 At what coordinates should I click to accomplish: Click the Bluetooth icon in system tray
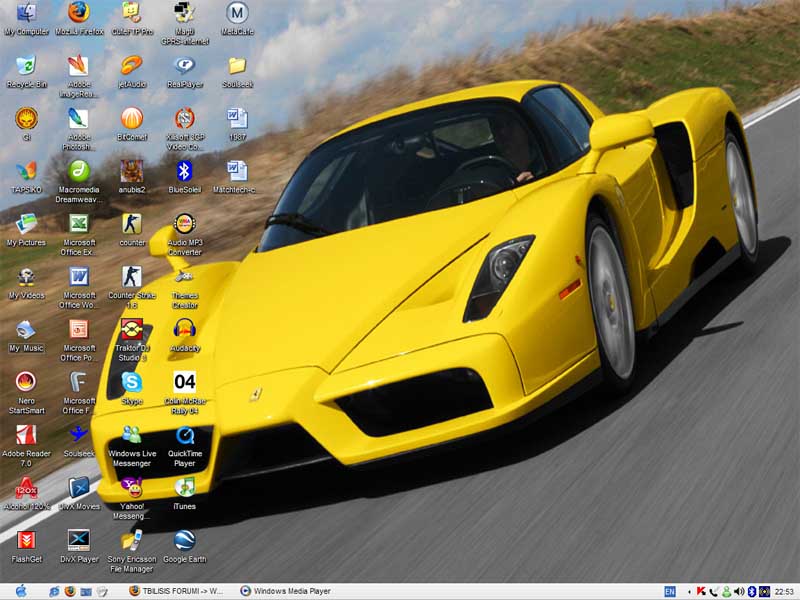pos(752,591)
